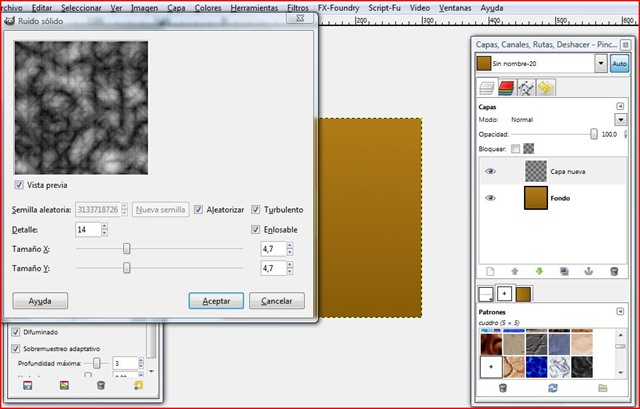Create a new layer with the page icon
This screenshot has width=640, height=409.
pyautogui.click(x=490, y=271)
